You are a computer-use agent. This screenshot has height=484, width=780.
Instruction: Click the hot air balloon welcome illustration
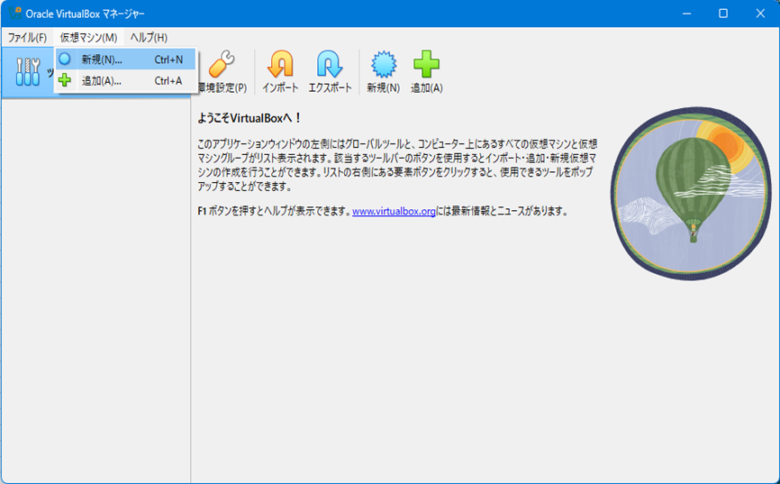tap(691, 193)
